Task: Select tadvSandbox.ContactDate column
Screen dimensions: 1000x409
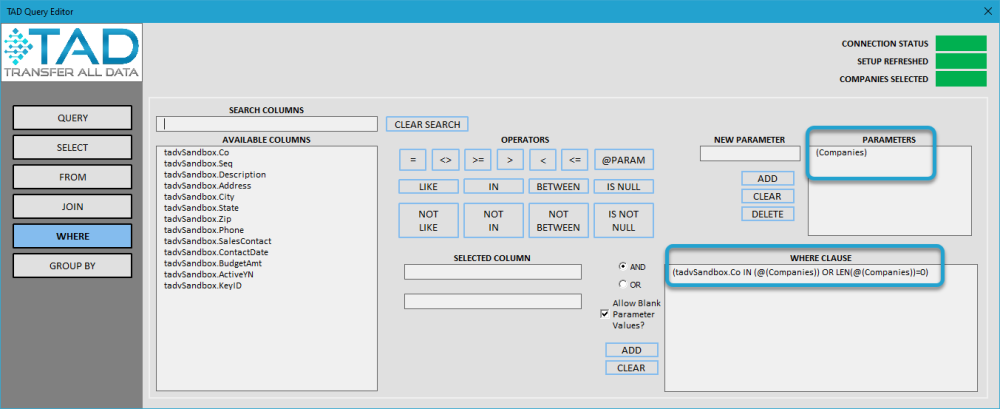Action: tap(216, 252)
